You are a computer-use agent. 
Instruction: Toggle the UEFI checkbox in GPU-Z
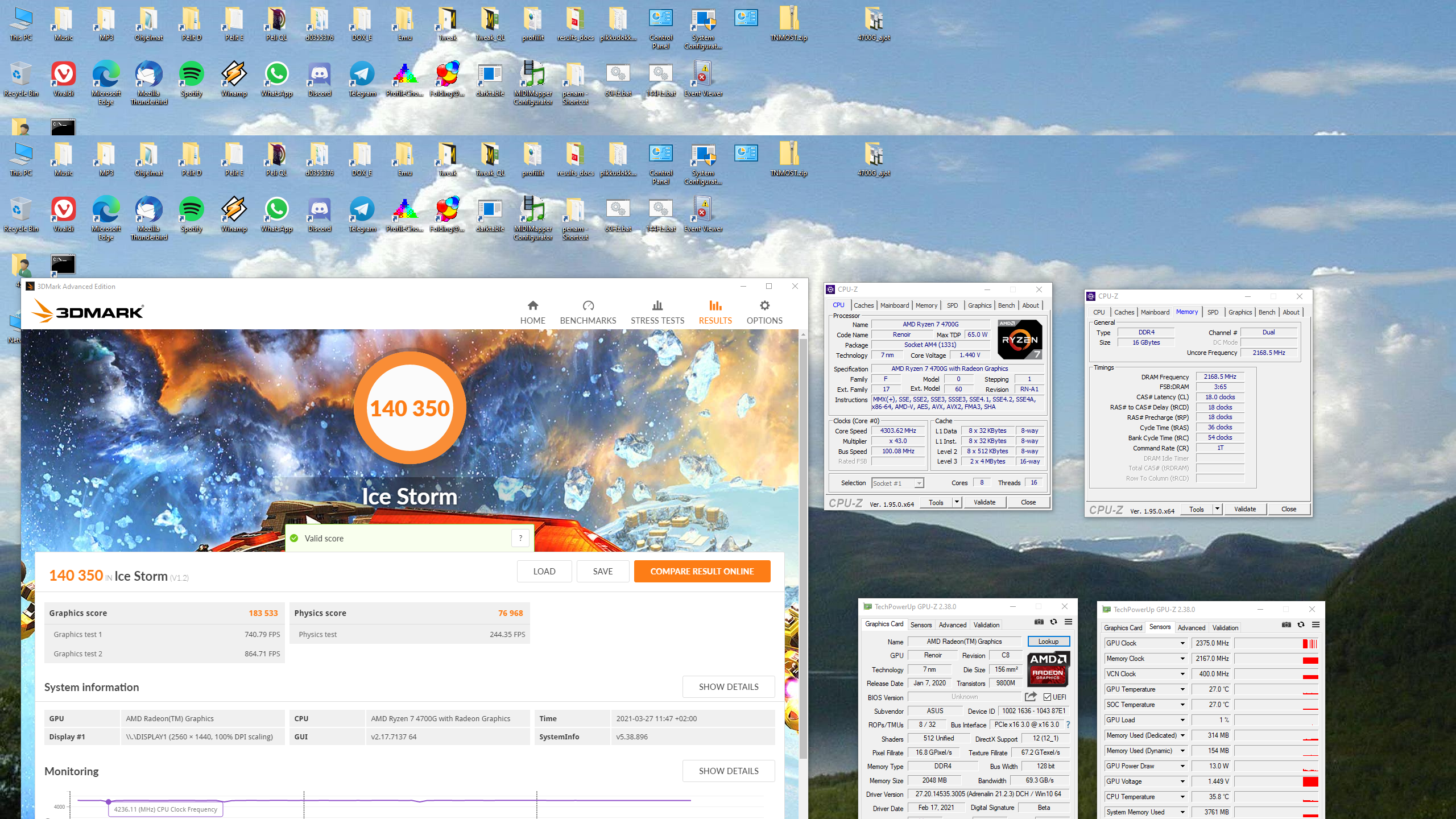pyautogui.click(x=1048, y=697)
